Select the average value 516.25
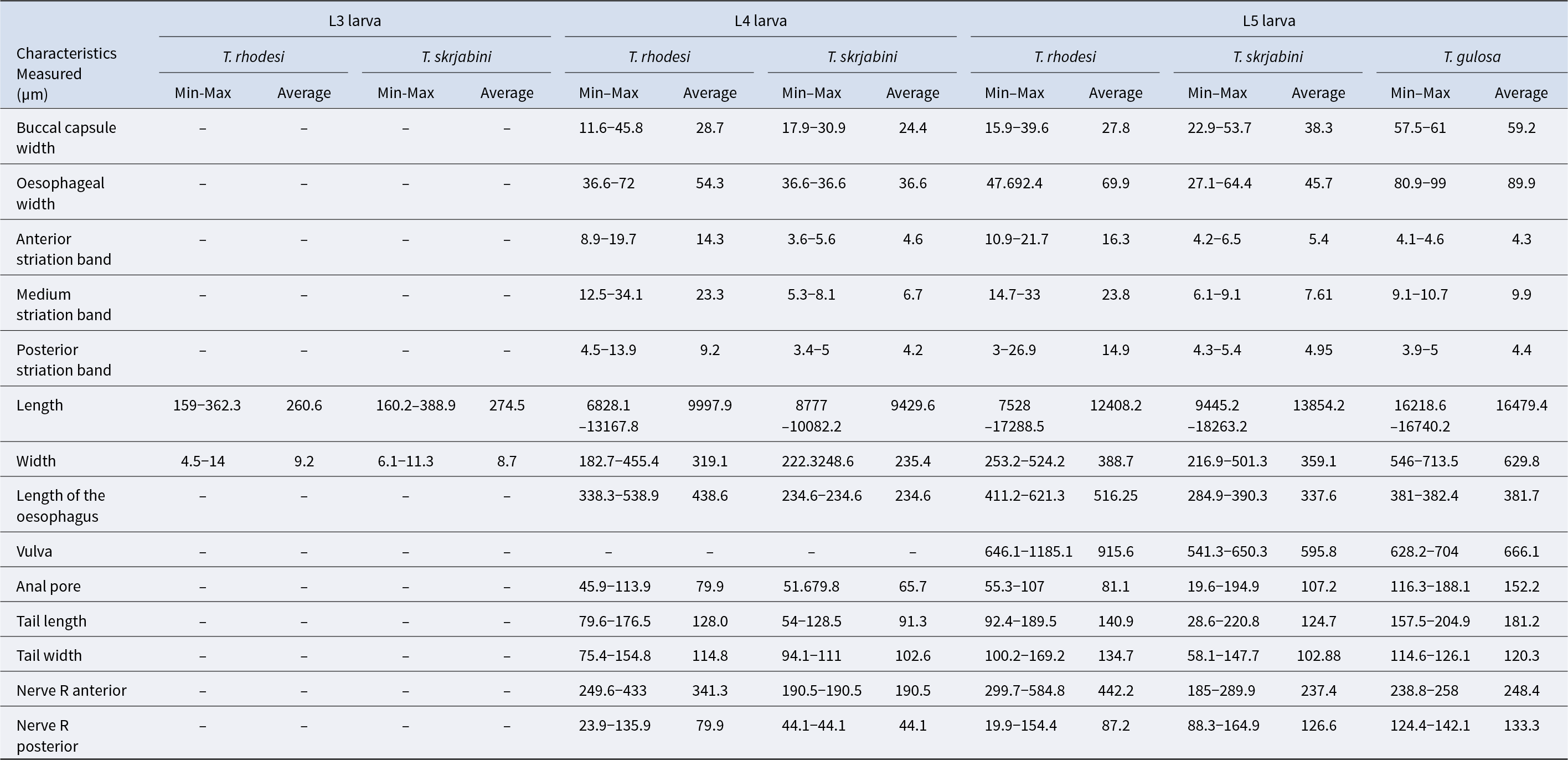This screenshot has width=1568, height=760. pyautogui.click(x=1115, y=495)
